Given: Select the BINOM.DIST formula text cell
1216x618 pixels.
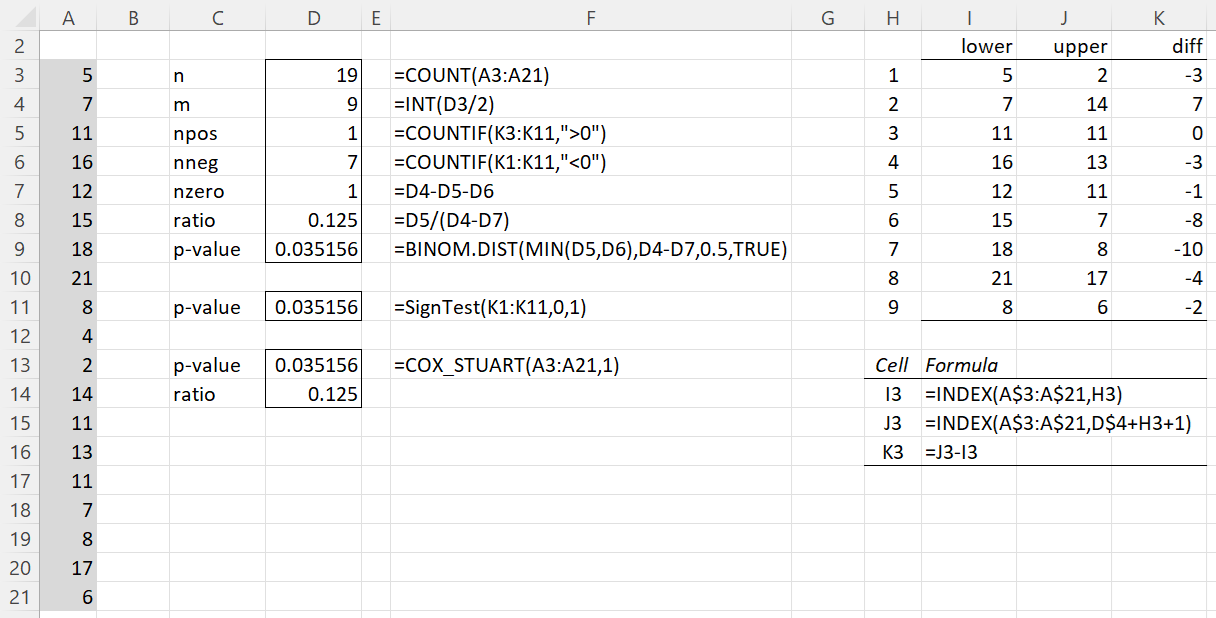Looking at the screenshot, I should (x=590, y=249).
